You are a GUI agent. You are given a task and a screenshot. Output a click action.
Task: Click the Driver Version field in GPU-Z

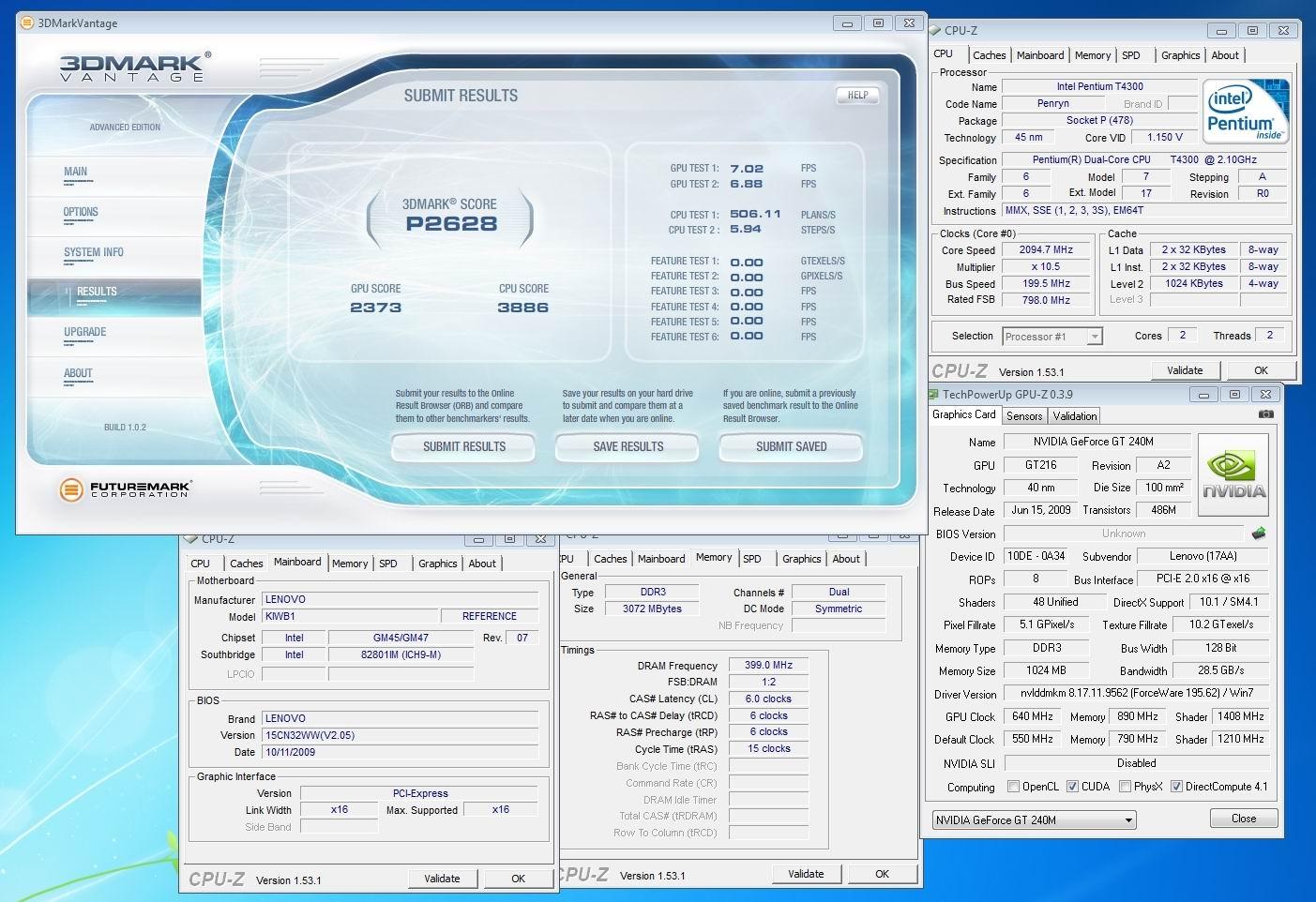pyautogui.click(x=1136, y=694)
